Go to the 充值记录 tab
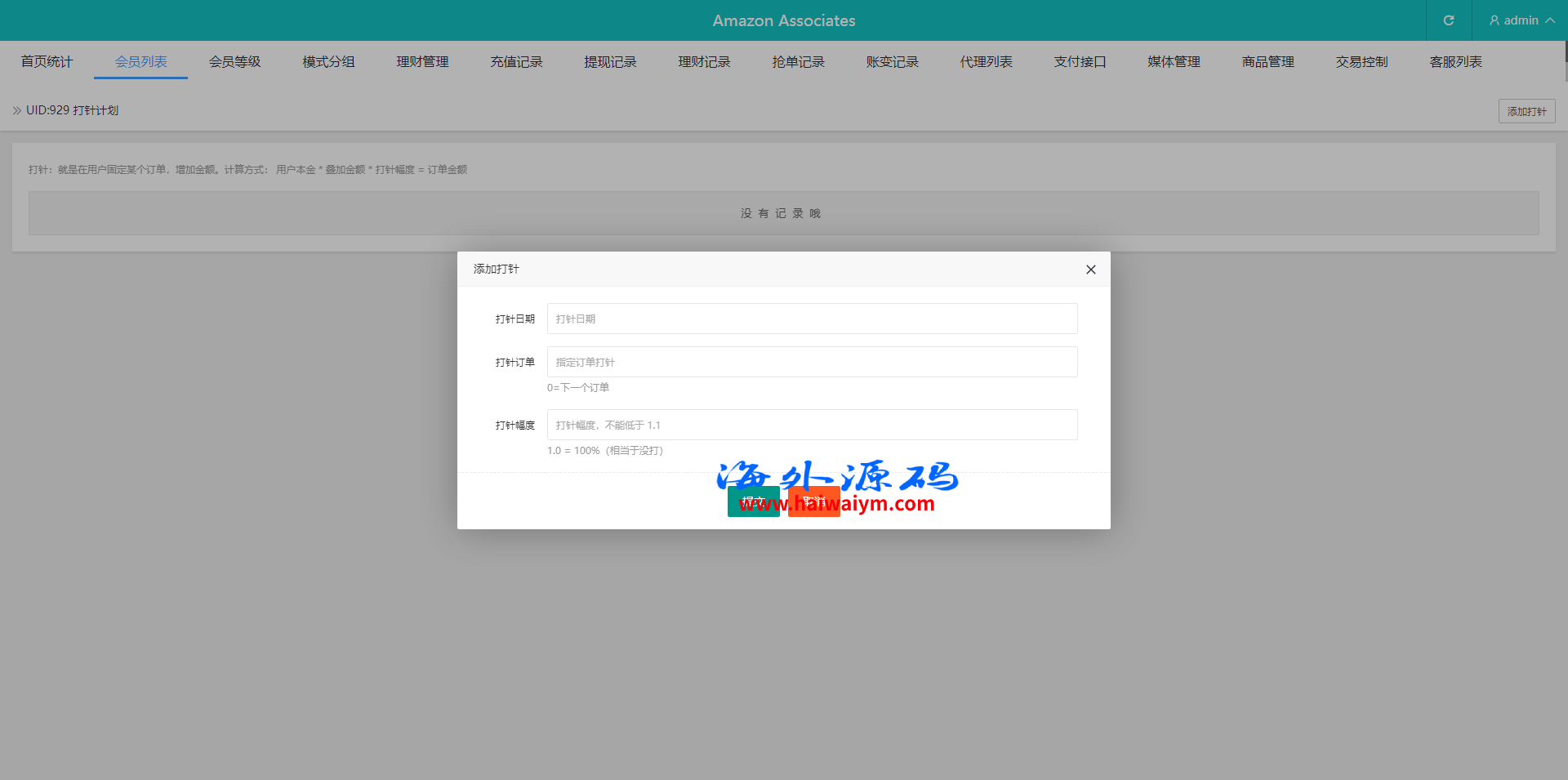The width and height of the screenshot is (1568, 780). (x=516, y=62)
